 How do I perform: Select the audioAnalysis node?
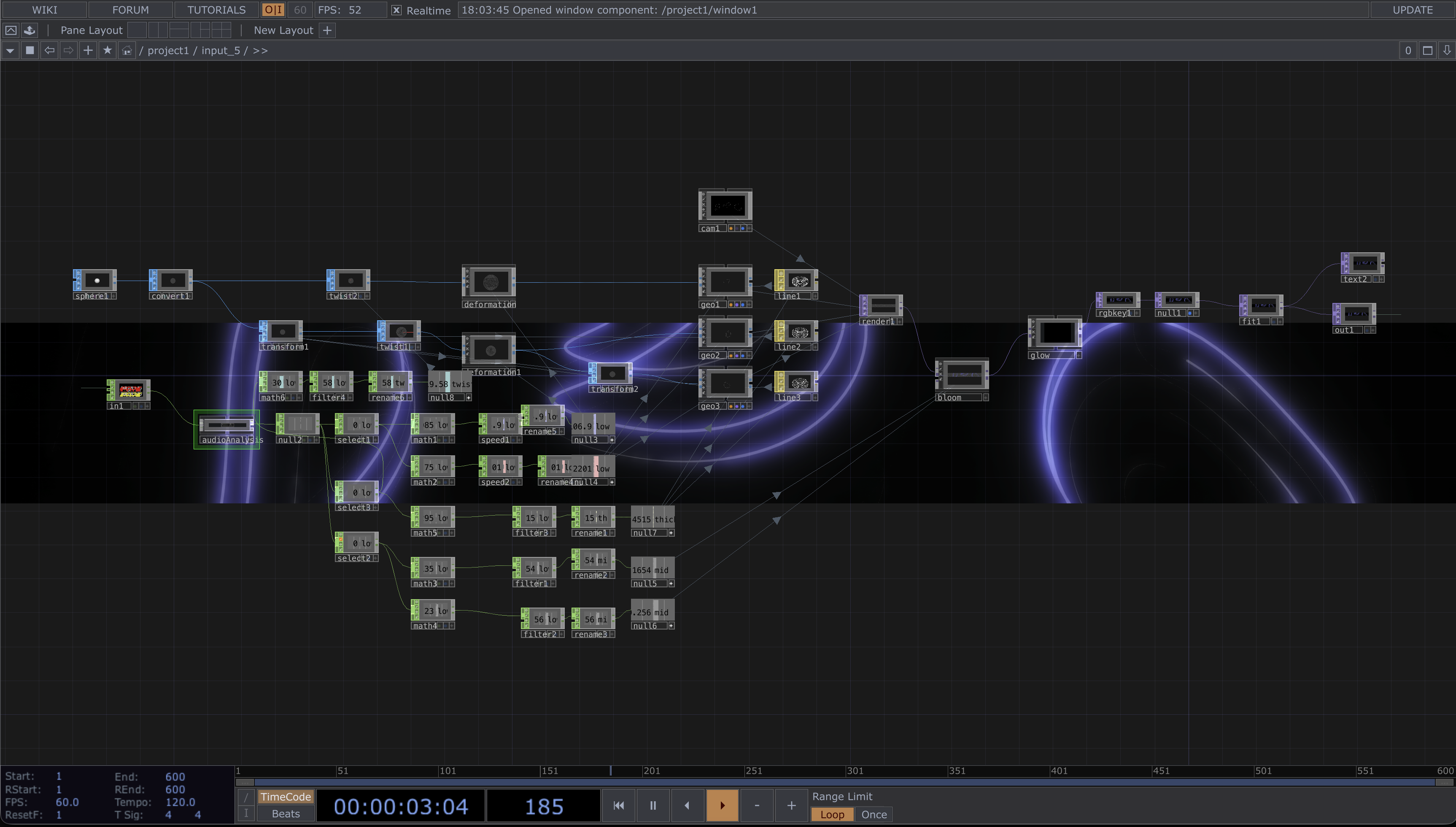pos(226,425)
